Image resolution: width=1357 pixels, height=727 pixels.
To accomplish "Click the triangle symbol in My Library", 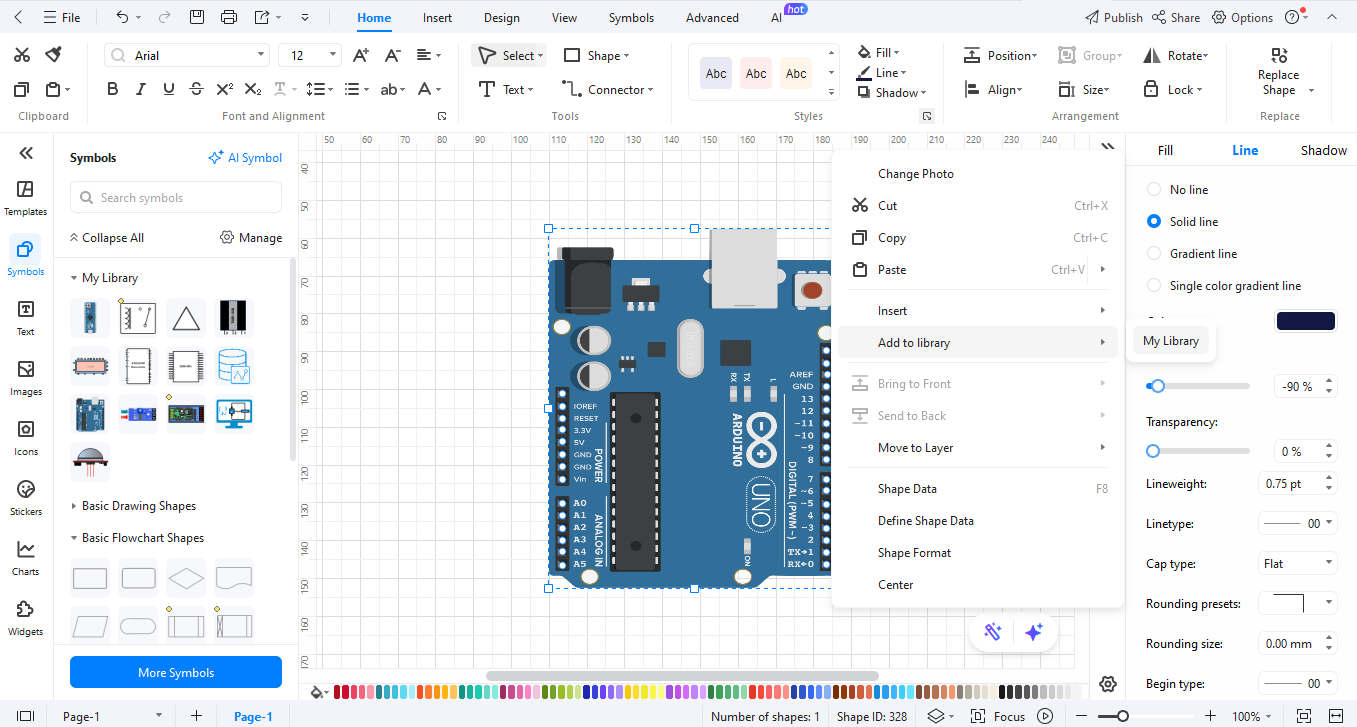I will point(186,318).
